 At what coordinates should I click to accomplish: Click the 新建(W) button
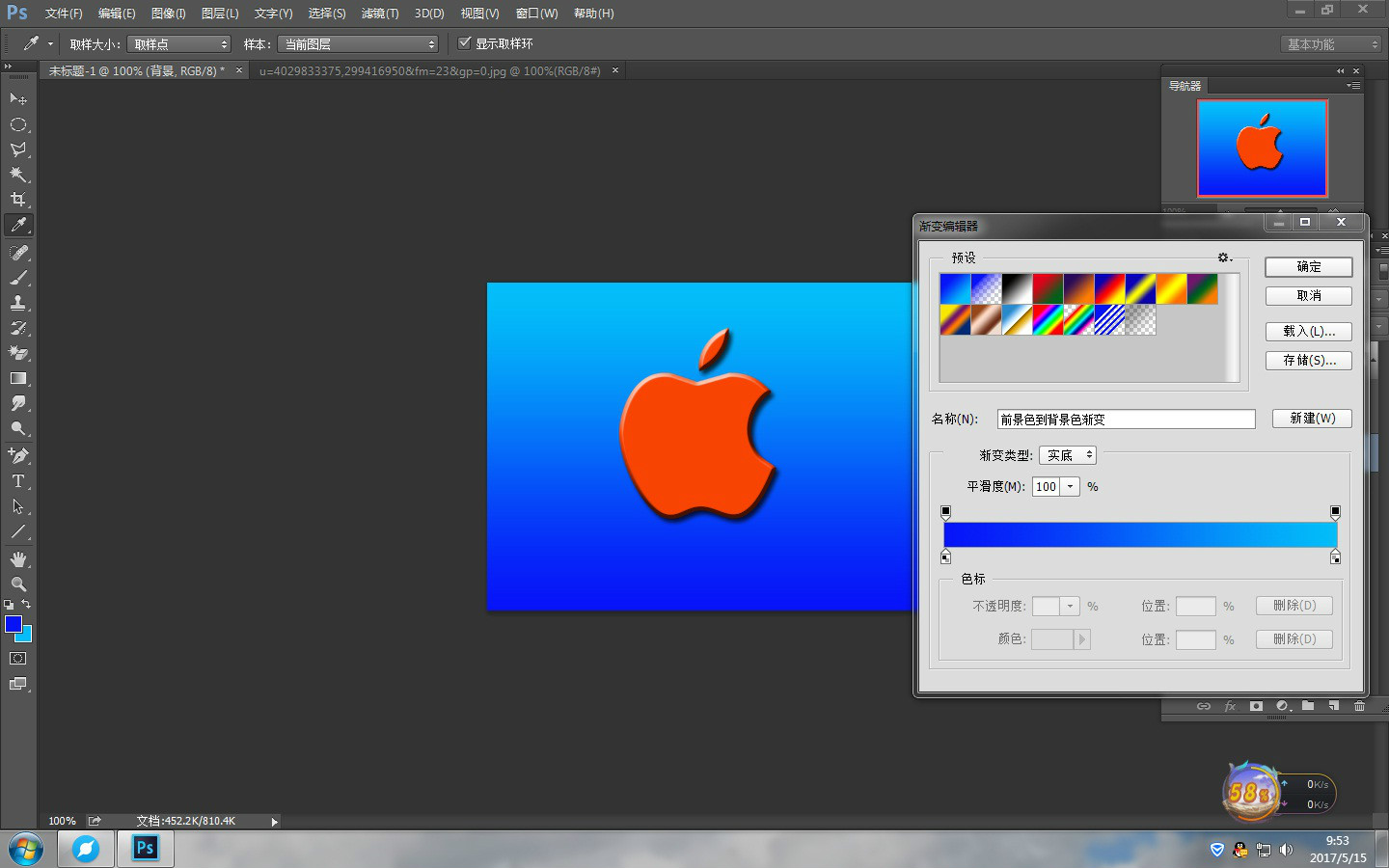tap(1312, 419)
